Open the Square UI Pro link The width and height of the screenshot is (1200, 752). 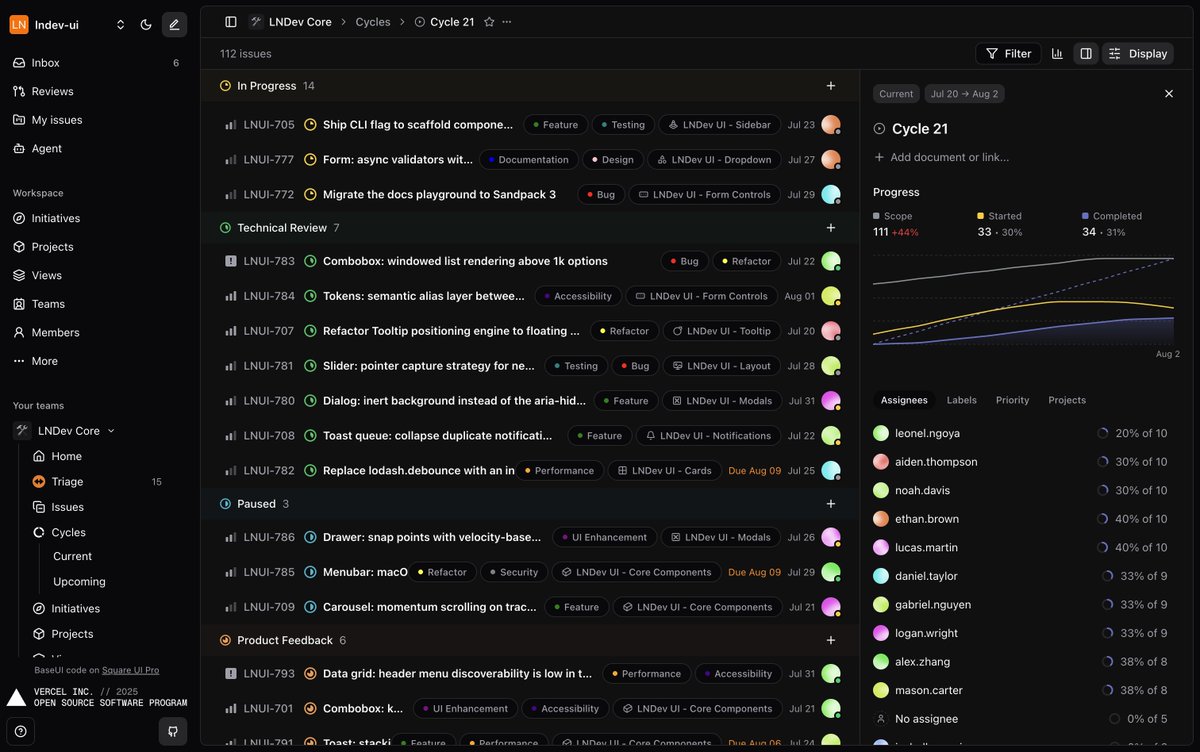point(130,670)
